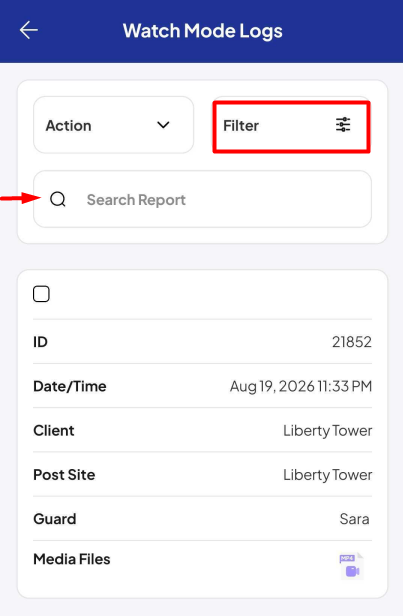The height and width of the screenshot is (616, 403).
Task: Open the Filter options button
Action: 291,126
